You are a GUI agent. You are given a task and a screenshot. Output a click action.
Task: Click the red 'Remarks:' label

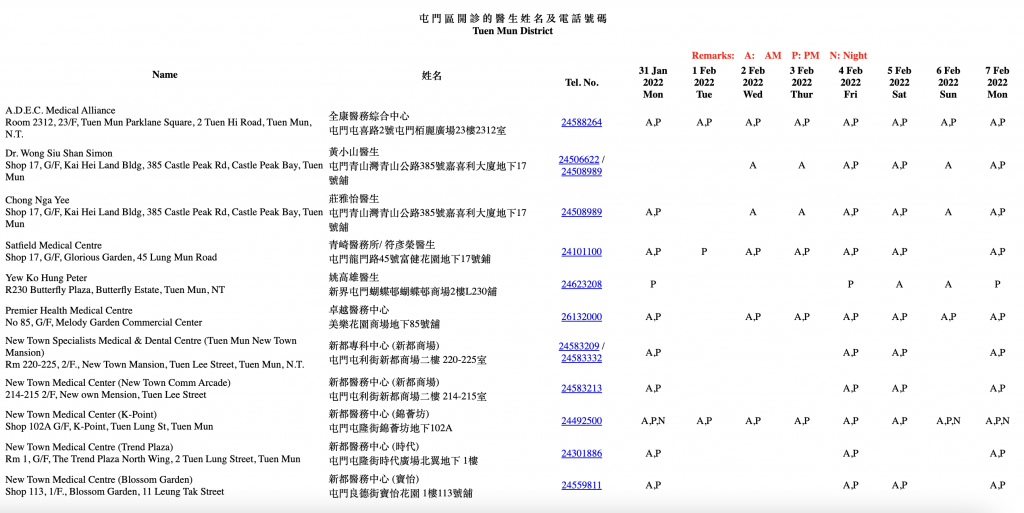coord(712,55)
